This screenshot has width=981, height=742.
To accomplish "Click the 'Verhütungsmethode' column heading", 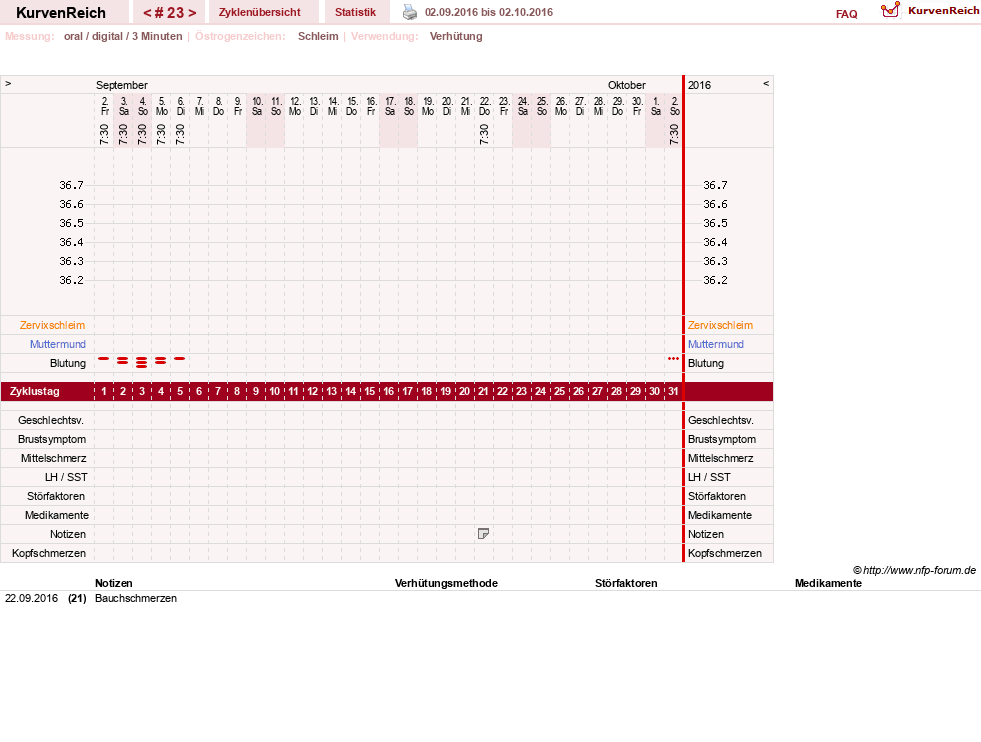I will tap(446, 583).
